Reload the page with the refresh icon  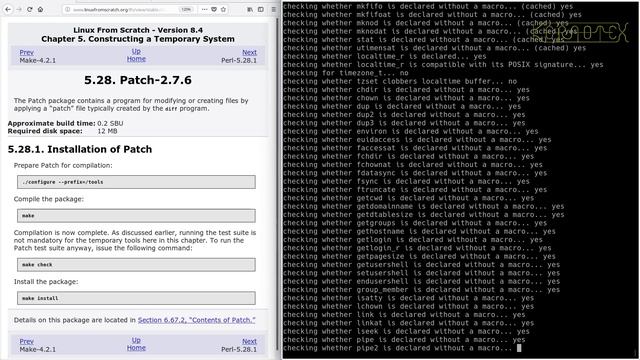pos(30,9)
